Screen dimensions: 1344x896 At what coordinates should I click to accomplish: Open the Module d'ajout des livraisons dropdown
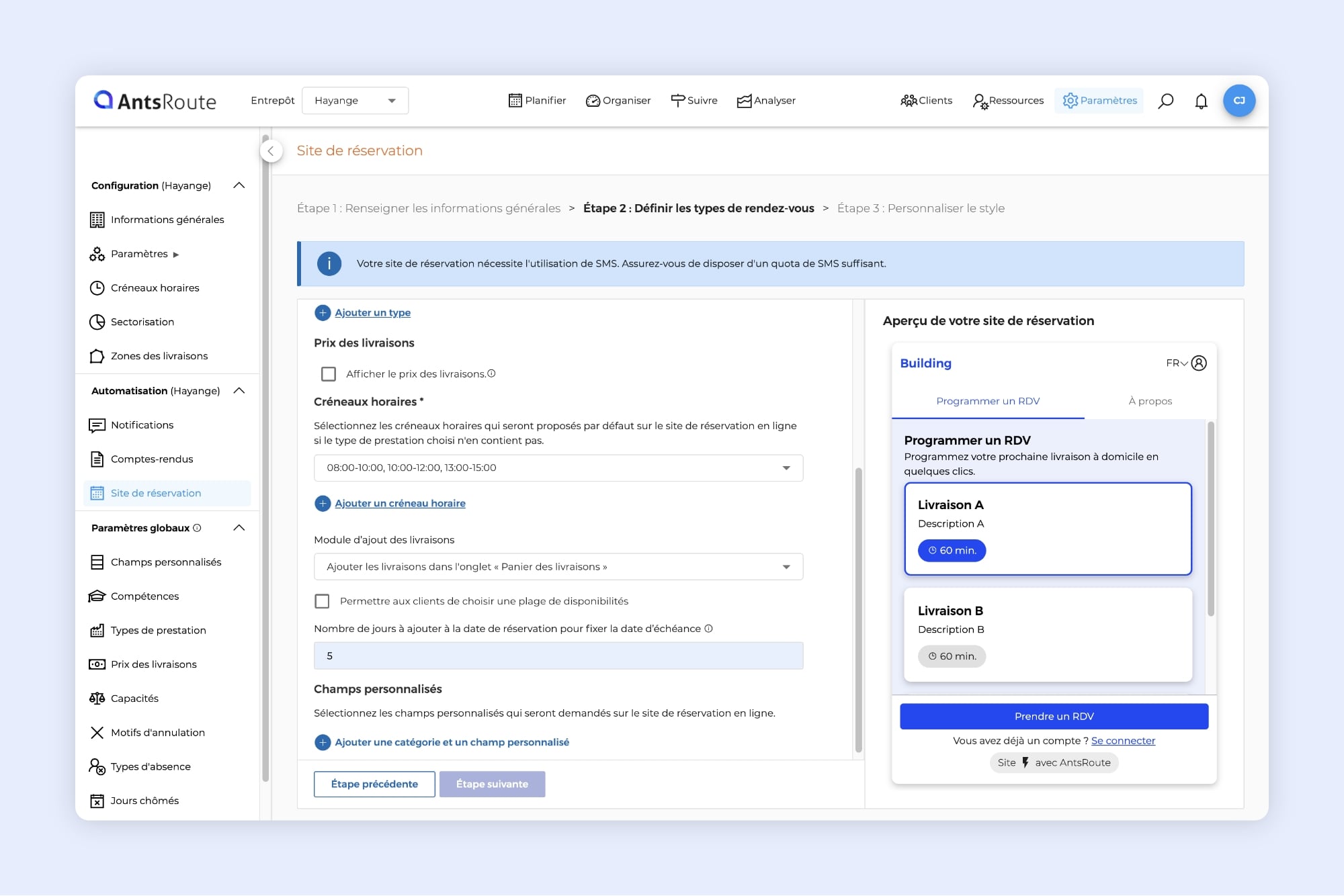(558, 567)
